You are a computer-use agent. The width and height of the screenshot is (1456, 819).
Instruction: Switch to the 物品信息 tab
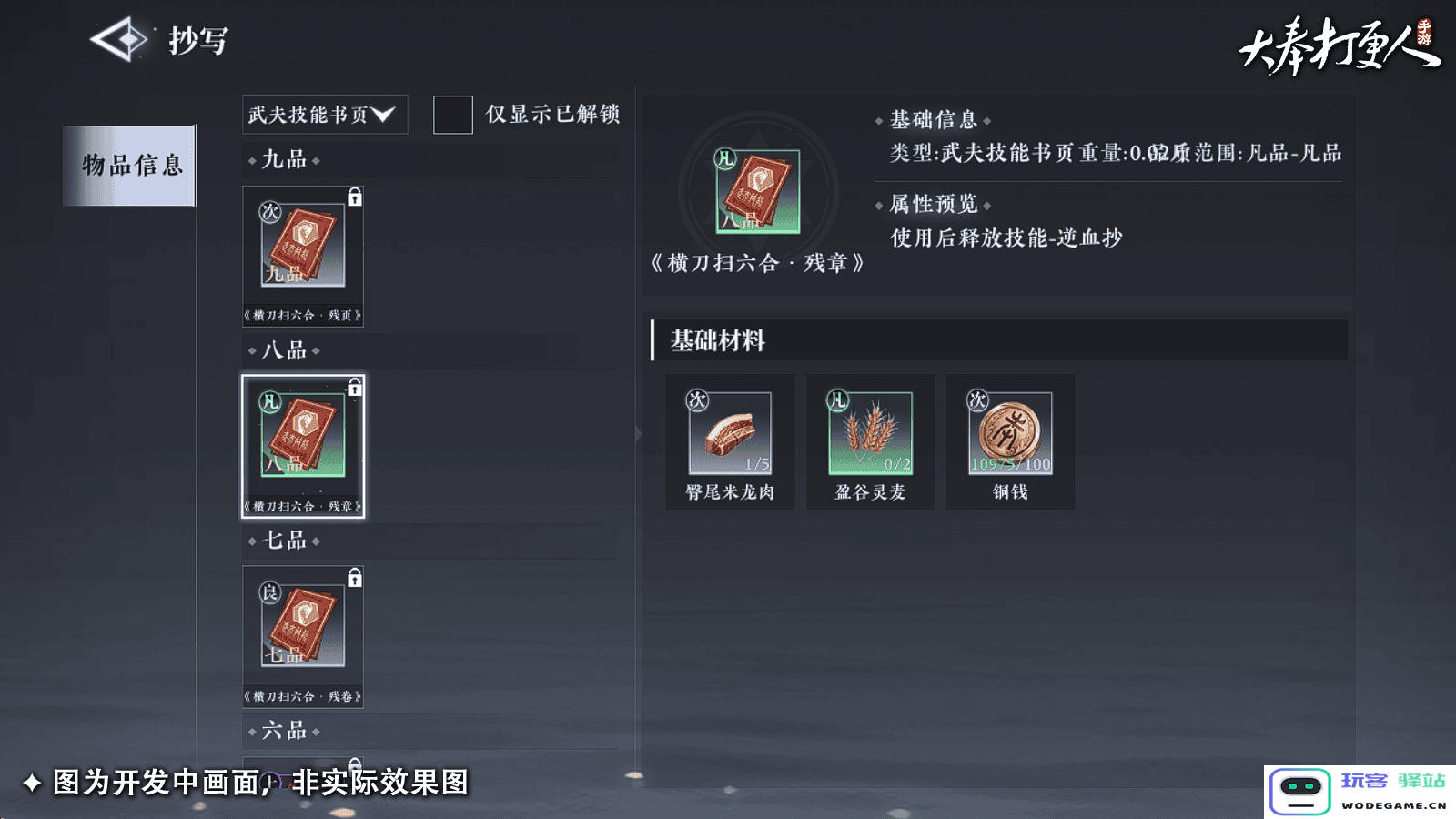point(129,166)
